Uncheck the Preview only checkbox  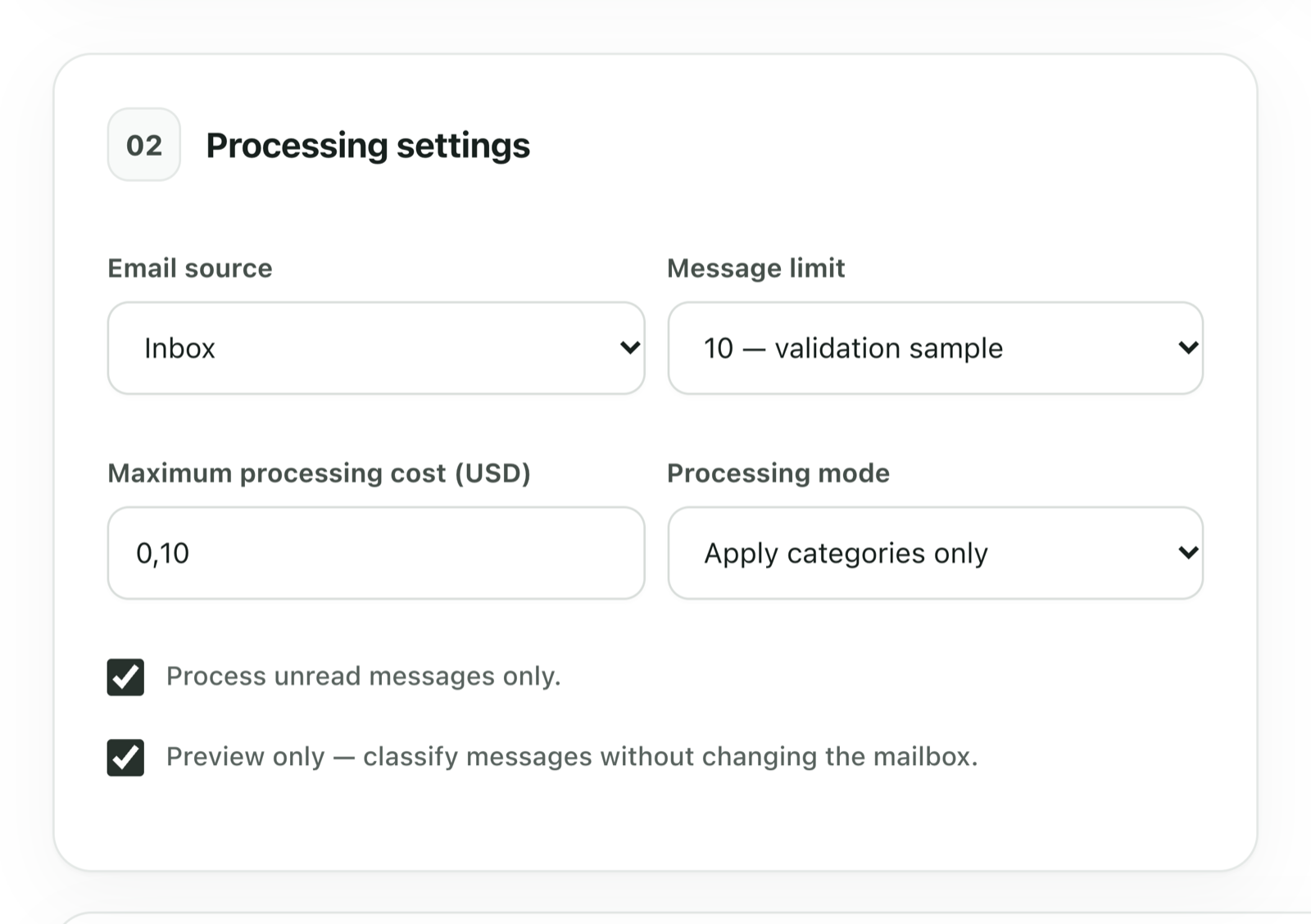pos(125,757)
